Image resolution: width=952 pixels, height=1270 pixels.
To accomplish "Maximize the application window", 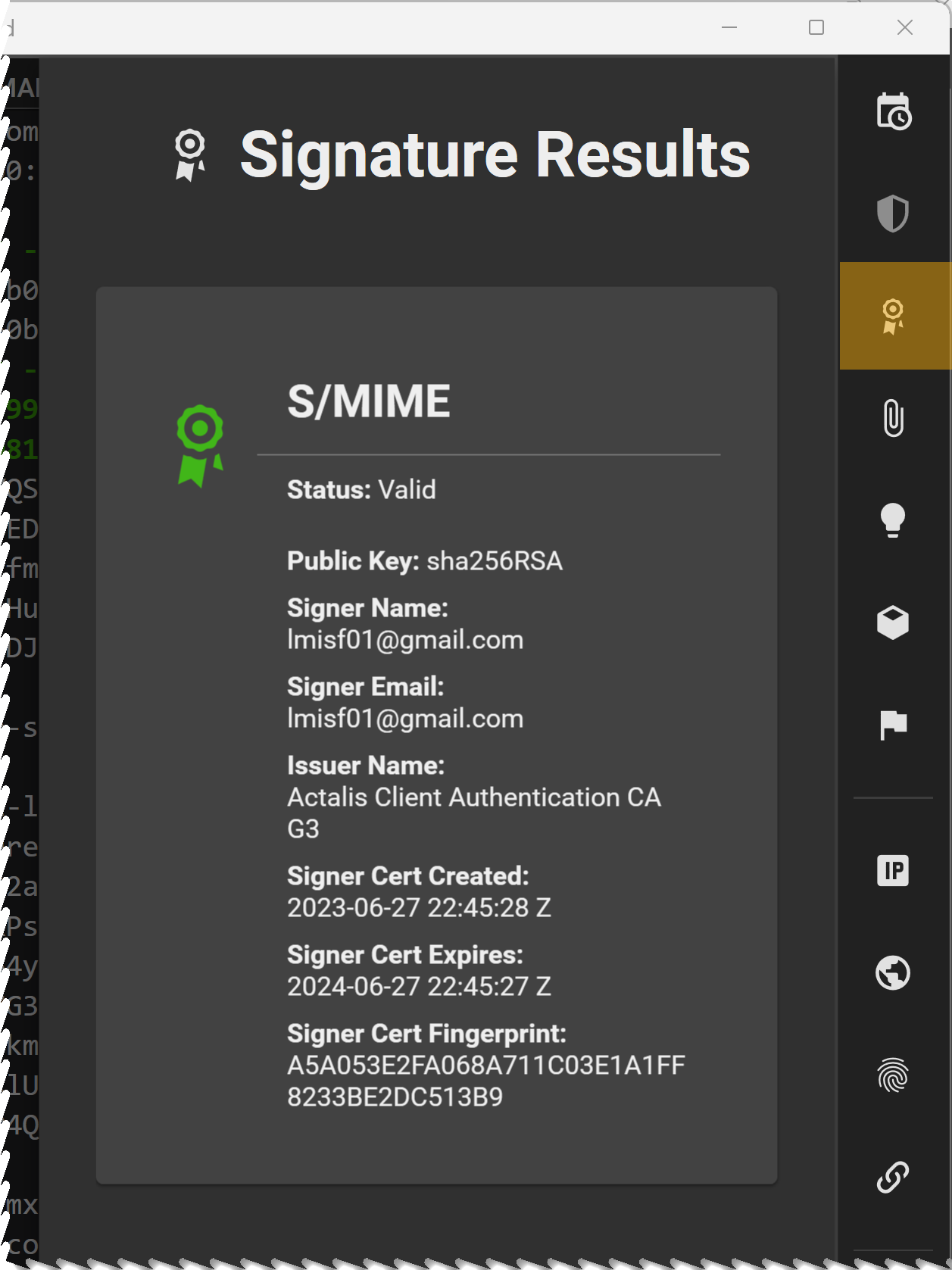I will point(816,28).
